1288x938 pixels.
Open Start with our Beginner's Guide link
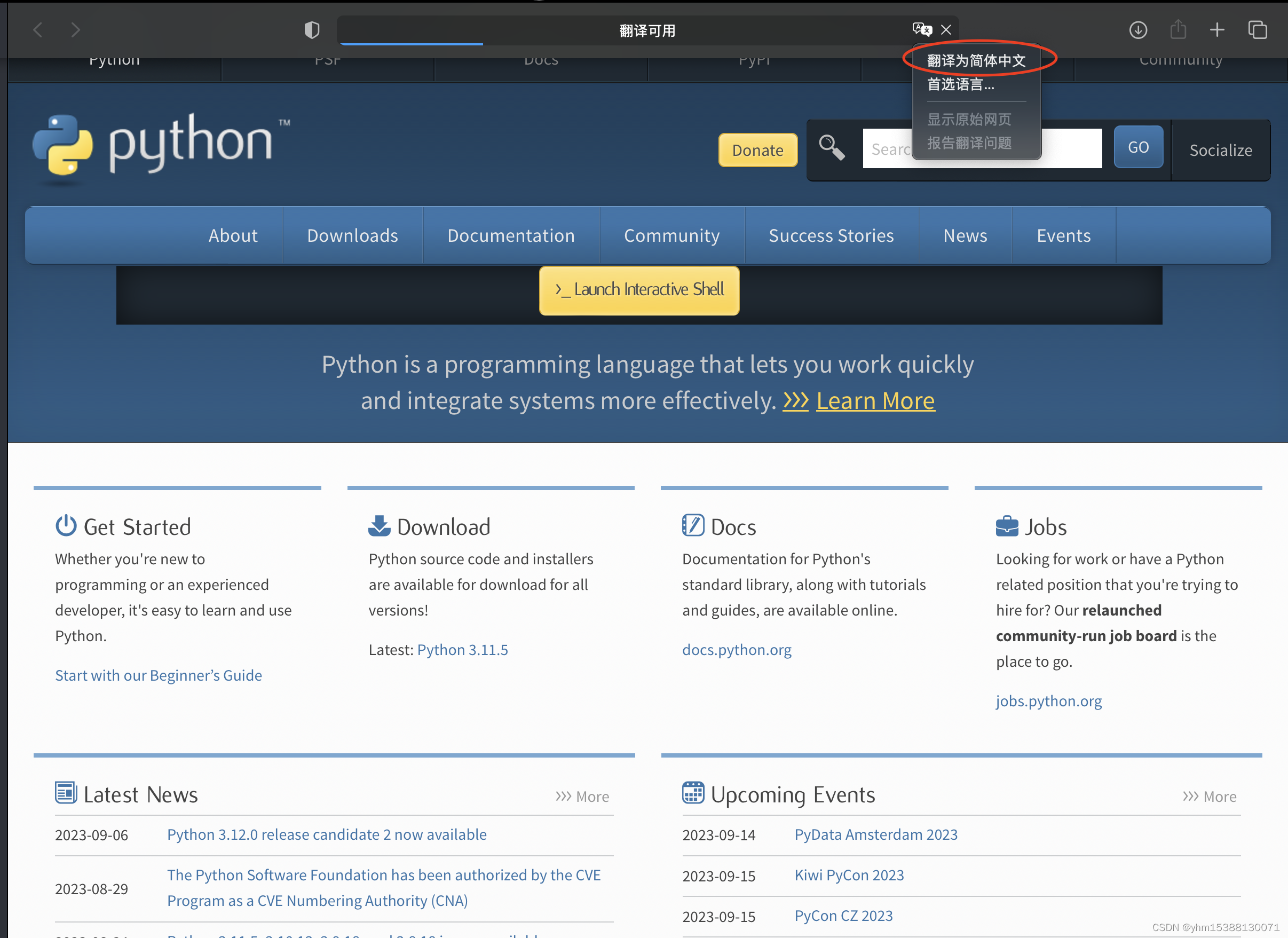[159, 675]
